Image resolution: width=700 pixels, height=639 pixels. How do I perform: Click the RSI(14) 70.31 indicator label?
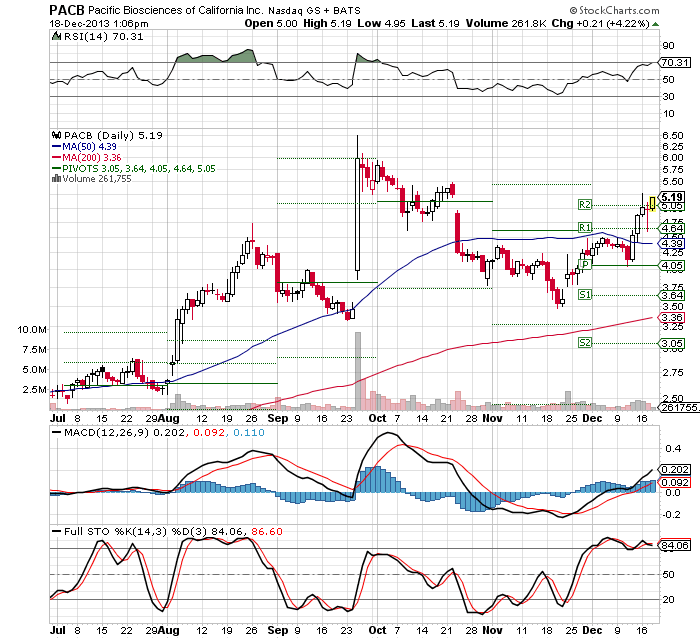[x=104, y=37]
